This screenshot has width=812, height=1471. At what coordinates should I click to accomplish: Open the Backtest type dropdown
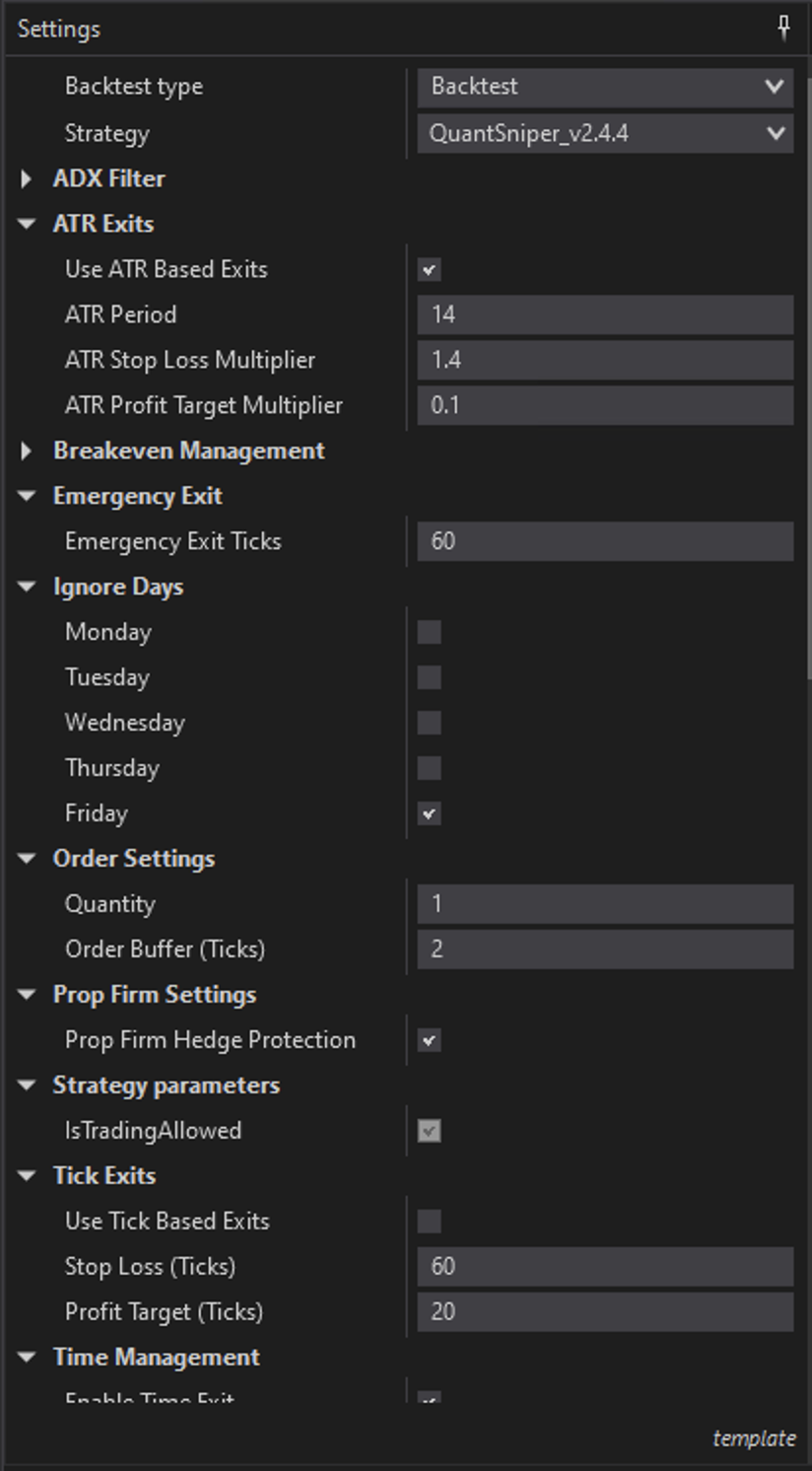[x=605, y=87]
